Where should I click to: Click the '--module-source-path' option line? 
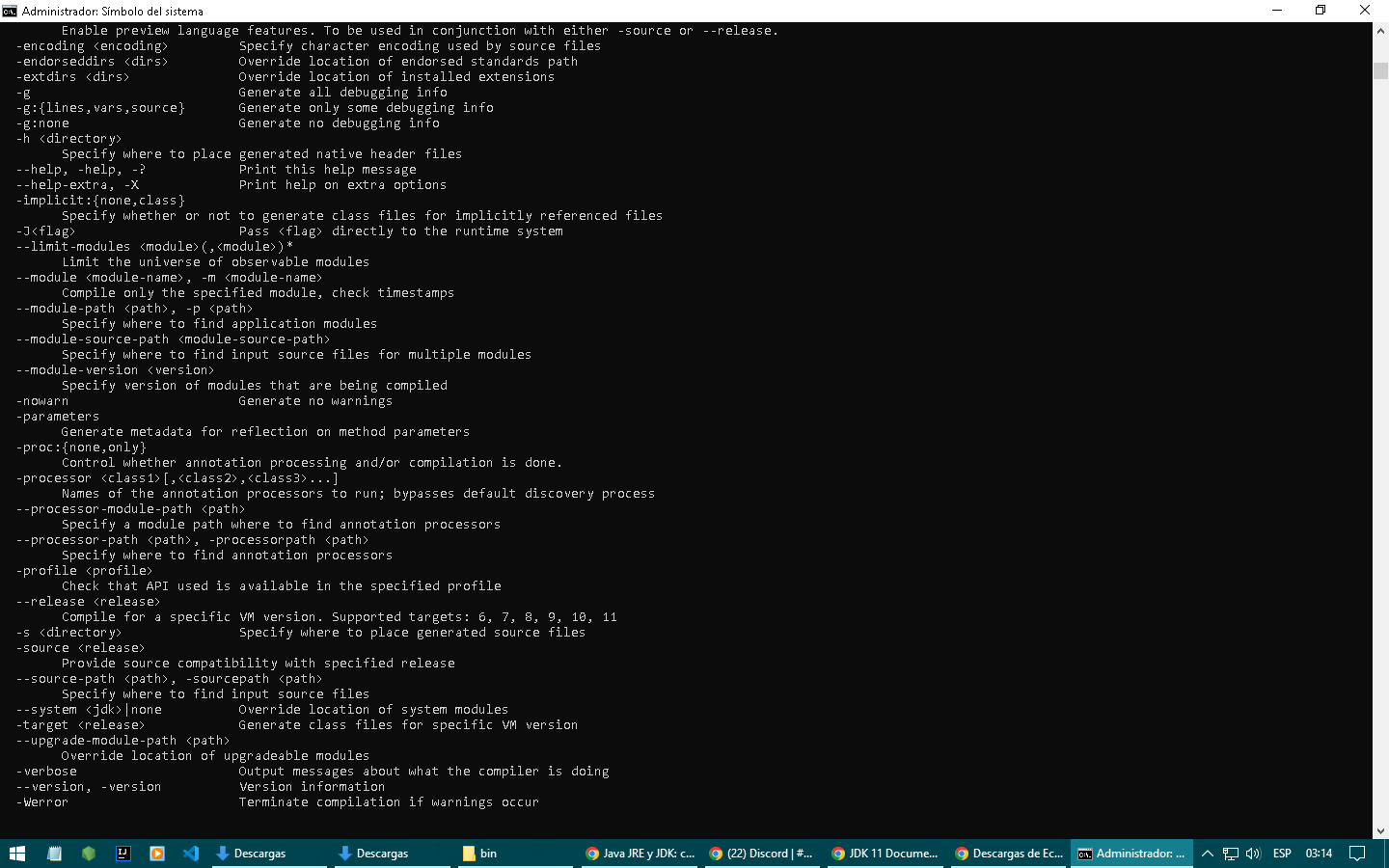coord(174,339)
